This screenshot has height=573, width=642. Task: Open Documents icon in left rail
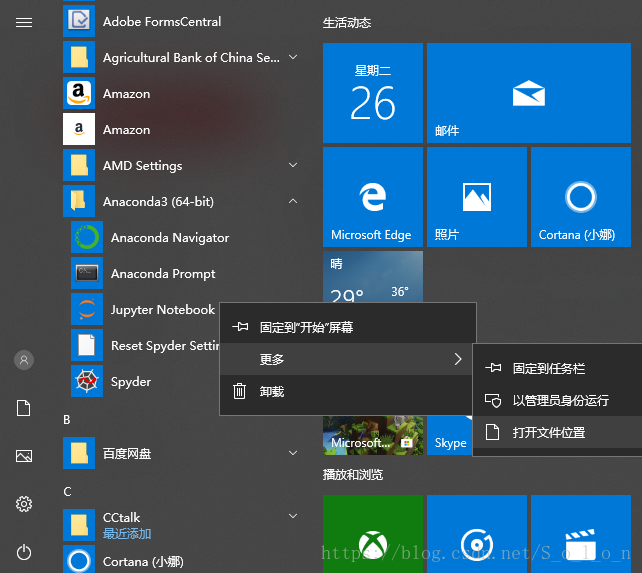click(x=23, y=408)
